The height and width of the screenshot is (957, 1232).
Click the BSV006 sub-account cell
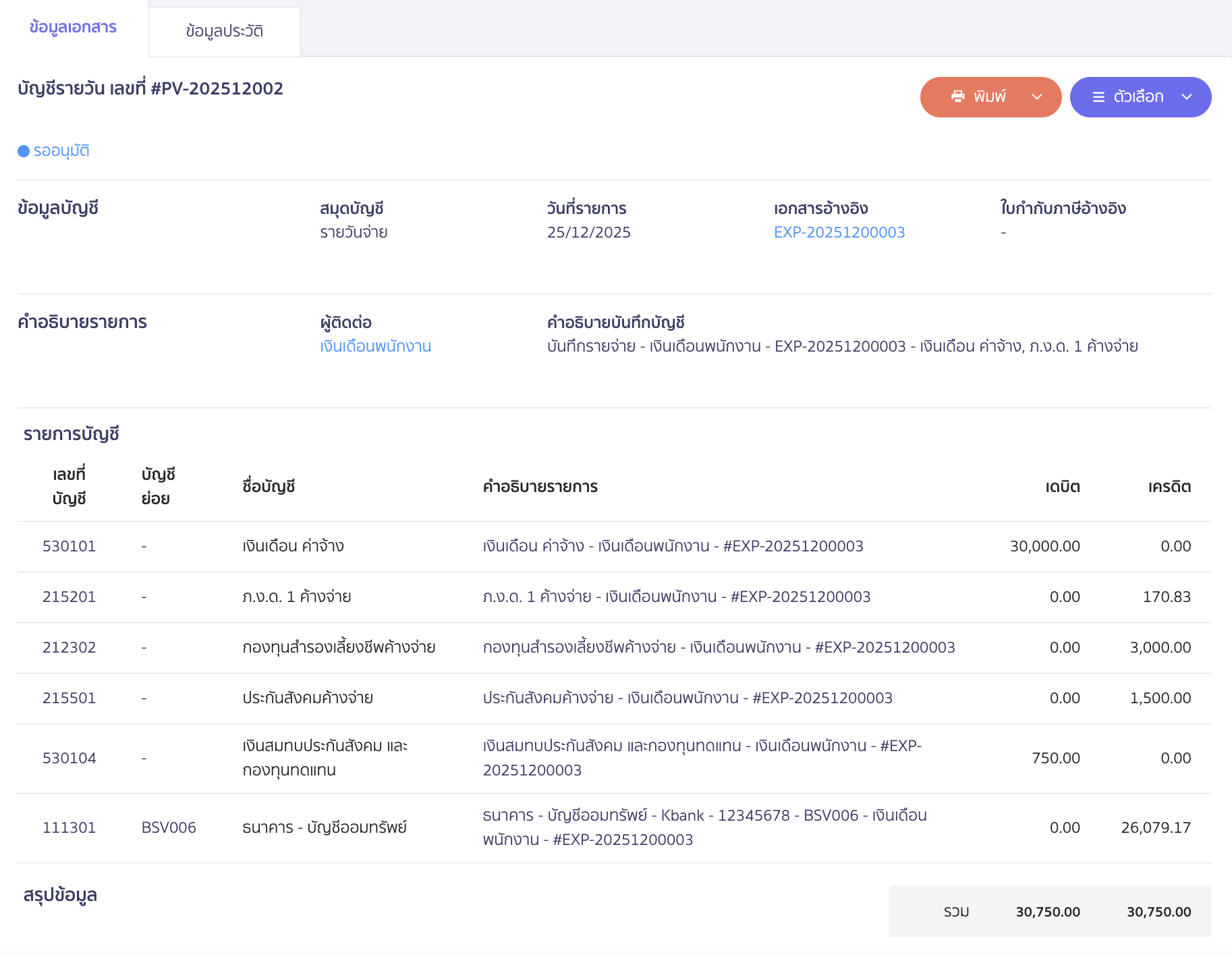(169, 827)
